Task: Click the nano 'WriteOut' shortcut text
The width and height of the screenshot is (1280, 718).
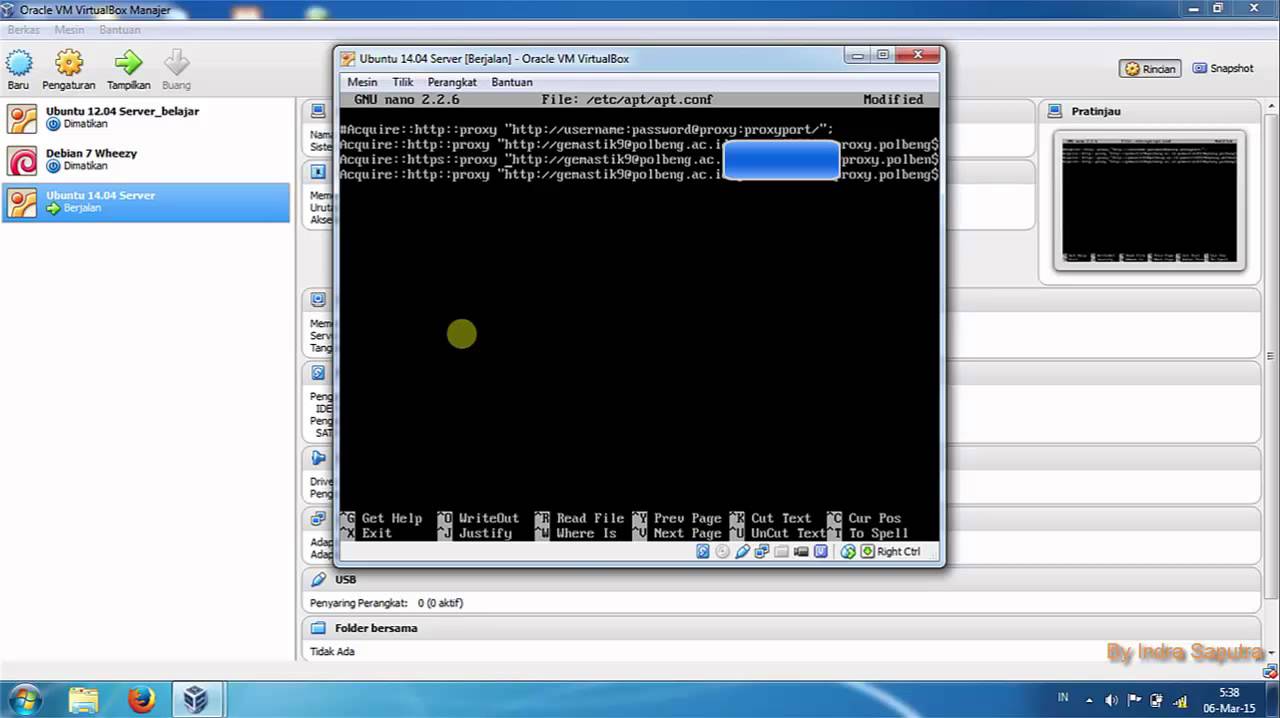Action: tap(489, 518)
